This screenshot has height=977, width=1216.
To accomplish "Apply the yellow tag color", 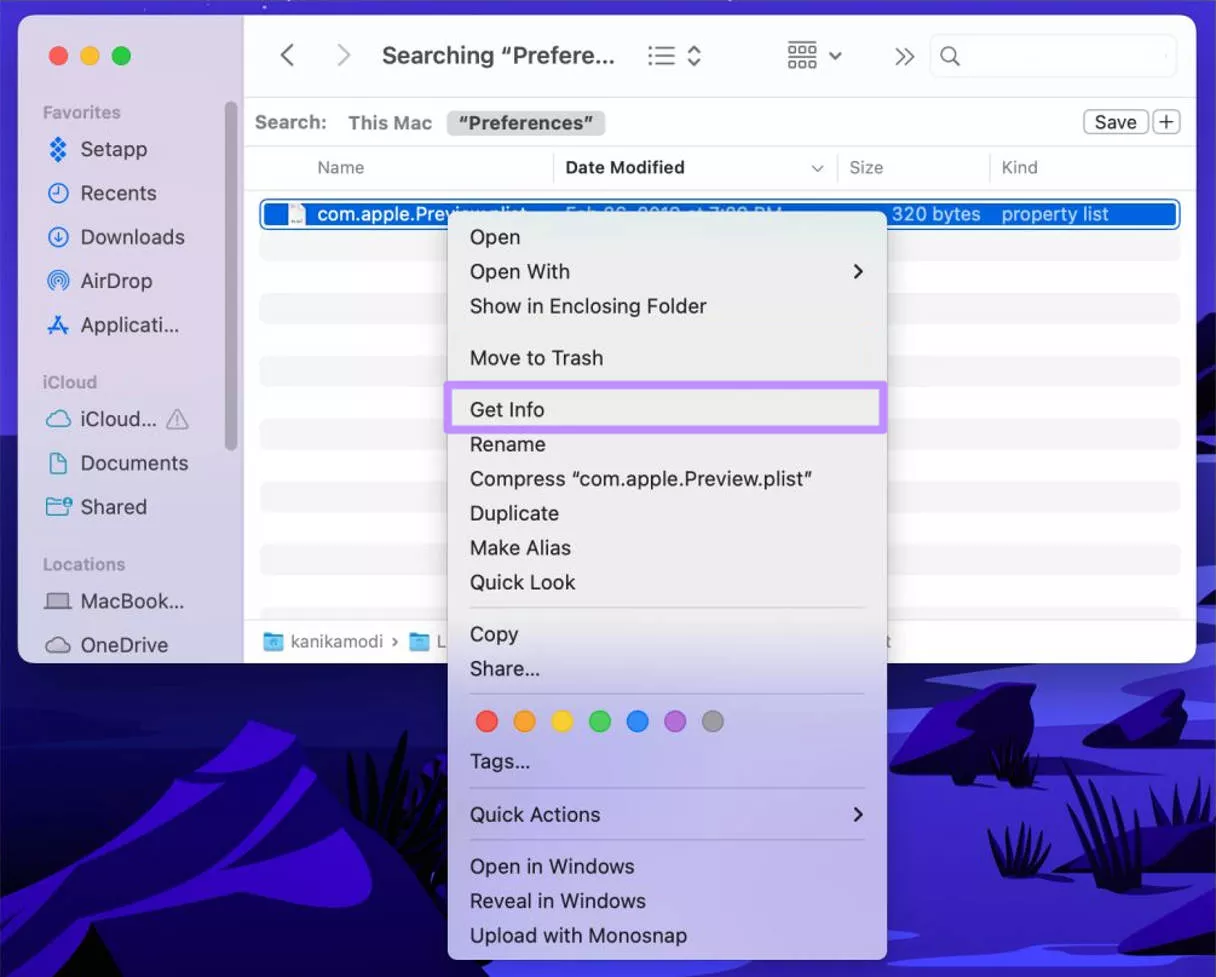I will tap(562, 721).
